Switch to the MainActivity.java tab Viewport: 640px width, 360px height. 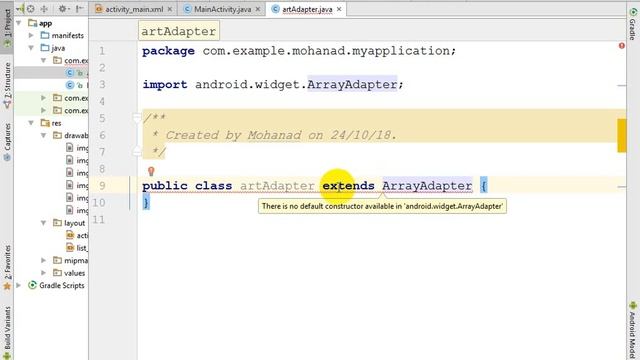click(222, 9)
